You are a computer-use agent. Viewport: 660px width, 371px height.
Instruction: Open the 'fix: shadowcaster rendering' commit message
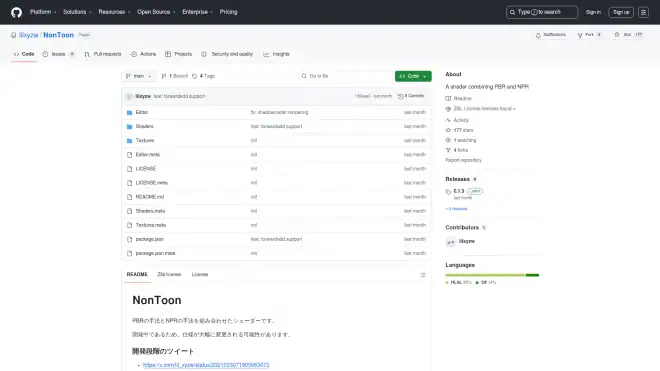(x=279, y=112)
